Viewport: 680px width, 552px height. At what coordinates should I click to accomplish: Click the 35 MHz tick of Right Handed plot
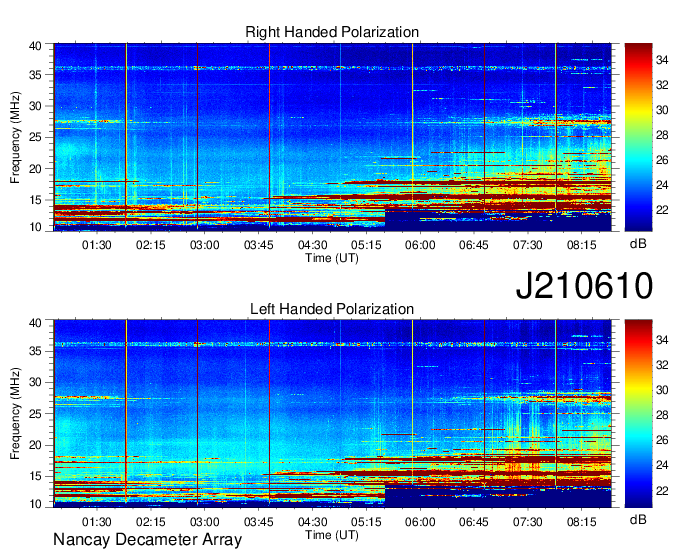point(36,75)
